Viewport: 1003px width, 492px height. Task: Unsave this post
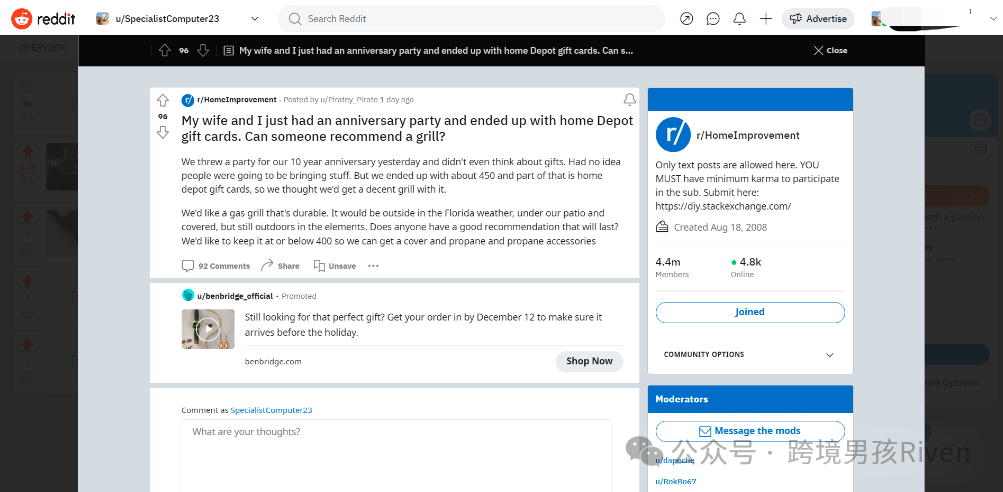point(335,266)
